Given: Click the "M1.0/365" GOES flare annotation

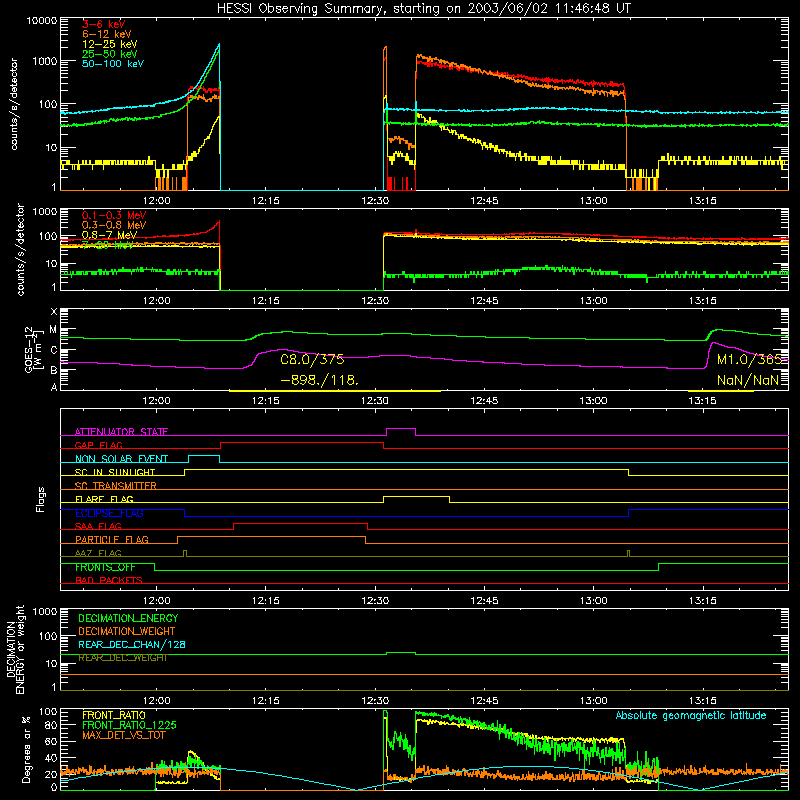Looking at the screenshot, I should (x=749, y=359).
